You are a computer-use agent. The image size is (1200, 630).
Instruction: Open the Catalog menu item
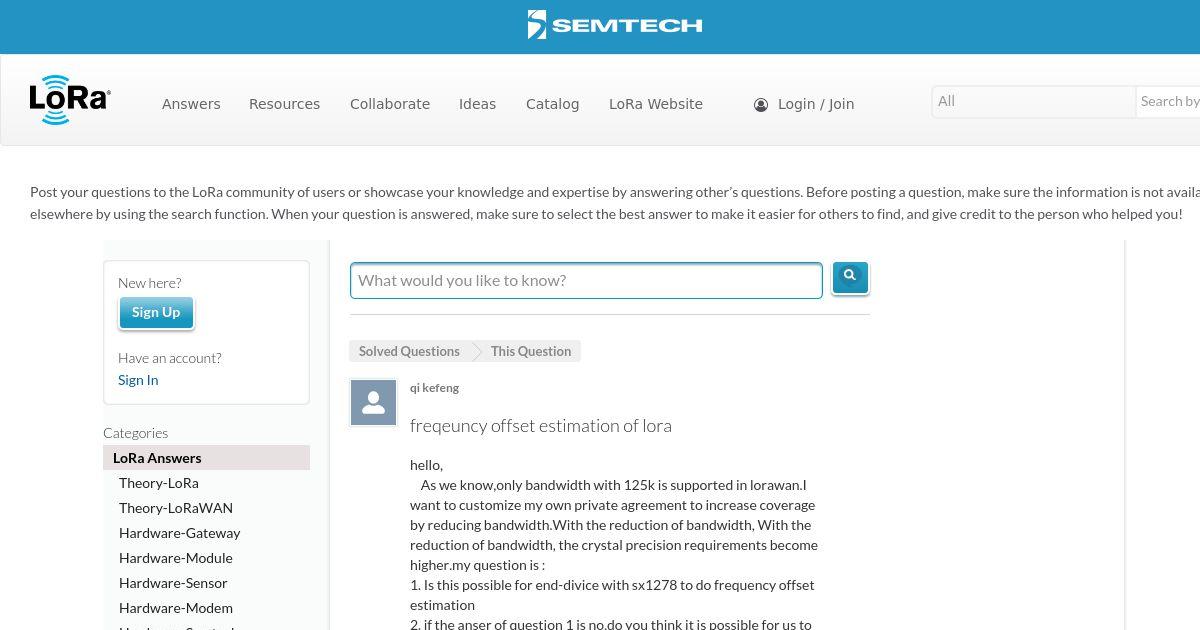pyautogui.click(x=552, y=104)
